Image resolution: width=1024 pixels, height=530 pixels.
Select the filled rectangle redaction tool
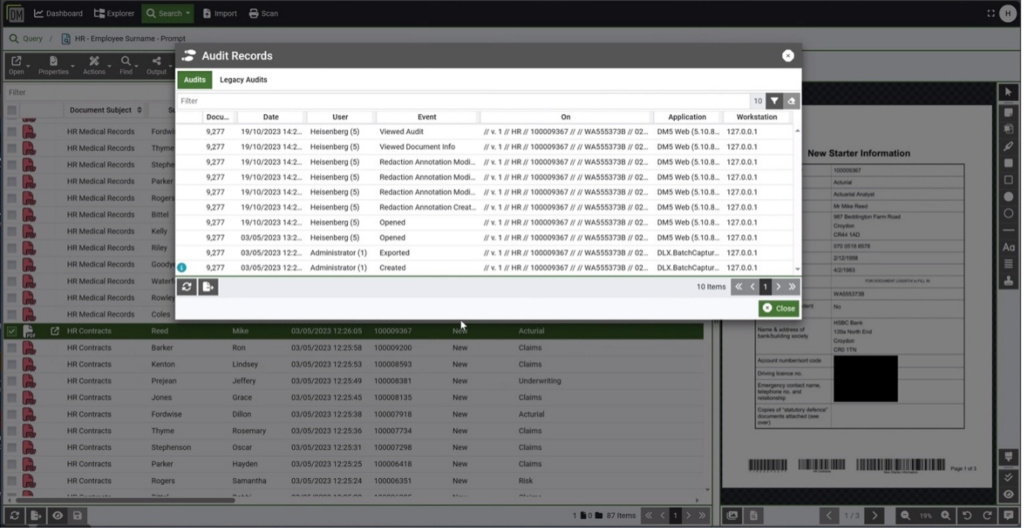[x=1008, y=163]
